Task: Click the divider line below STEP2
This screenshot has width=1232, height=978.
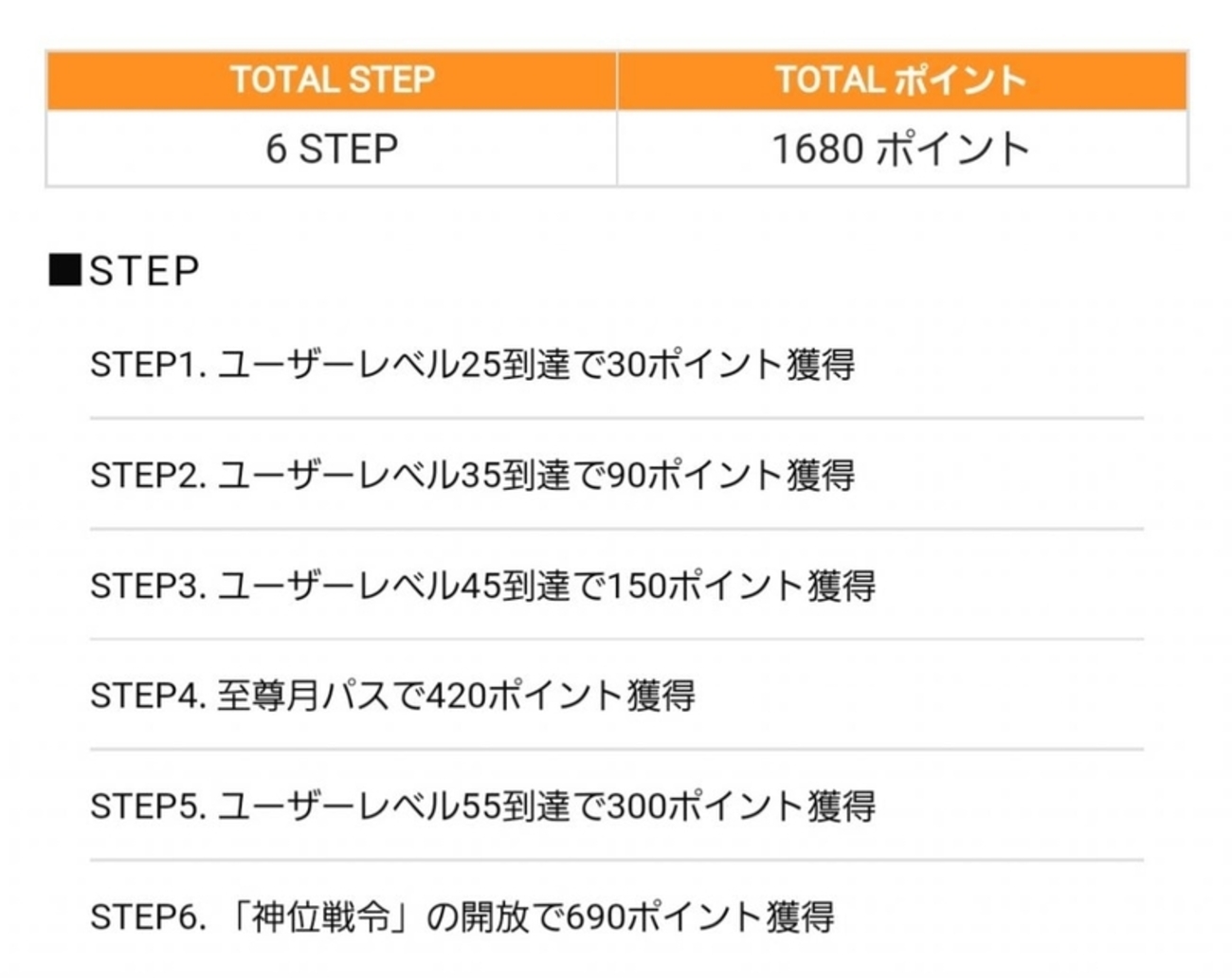Action: click(x=616, y=529)
